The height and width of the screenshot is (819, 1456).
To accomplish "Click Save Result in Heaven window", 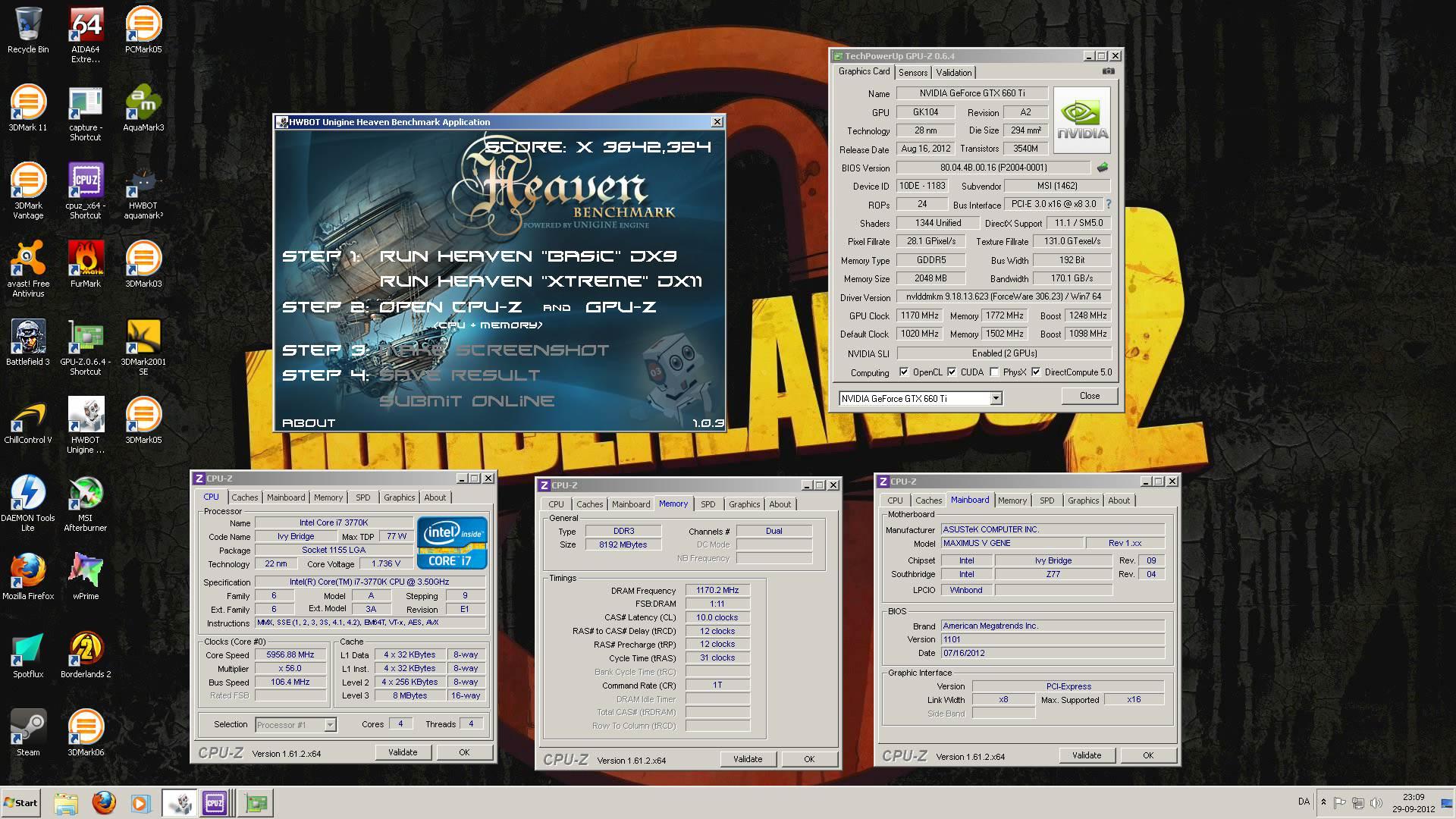I will click(460, 375).
